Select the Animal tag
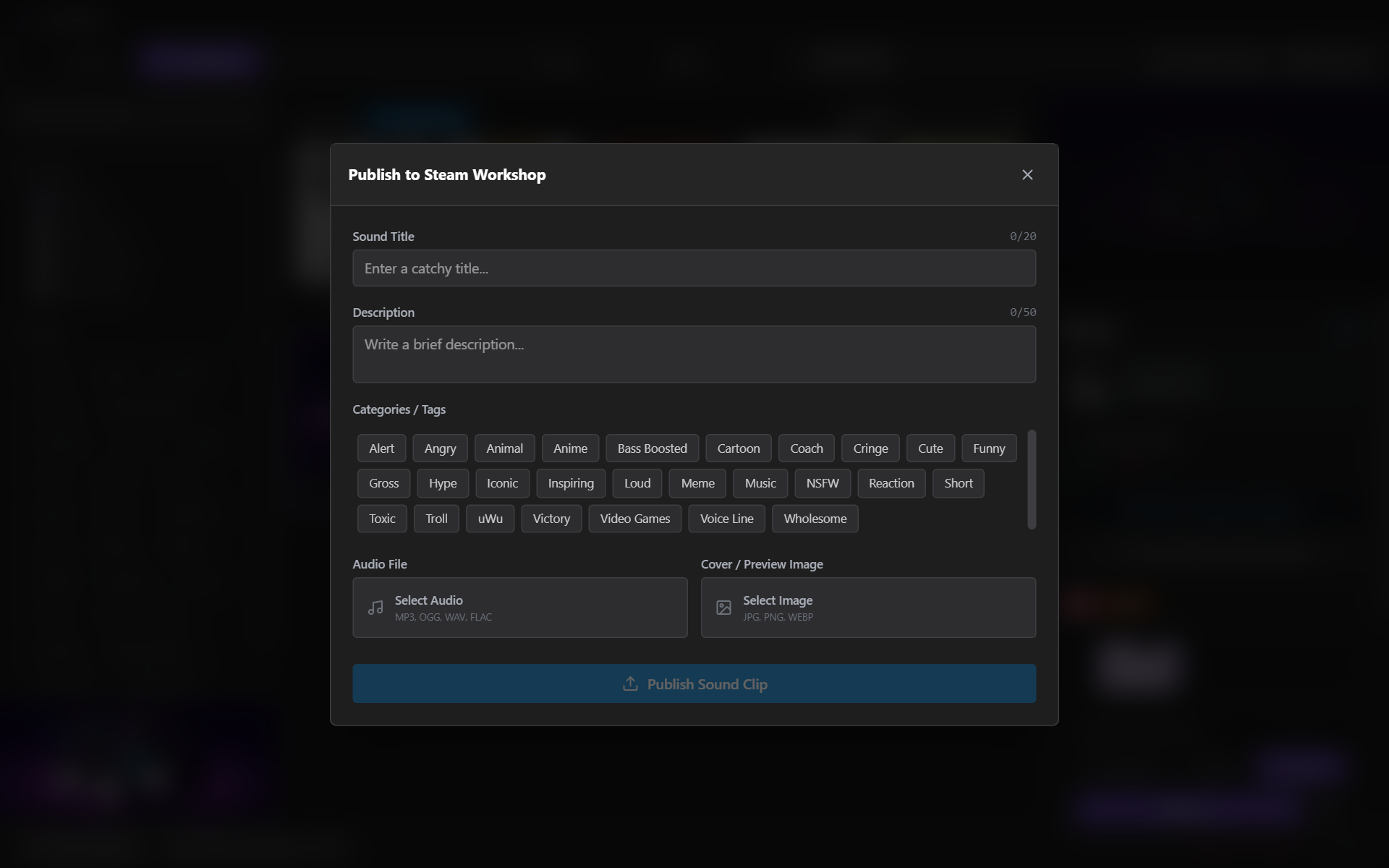The image size is (1389, 868). pyautogui.click(x=504, y=448)
